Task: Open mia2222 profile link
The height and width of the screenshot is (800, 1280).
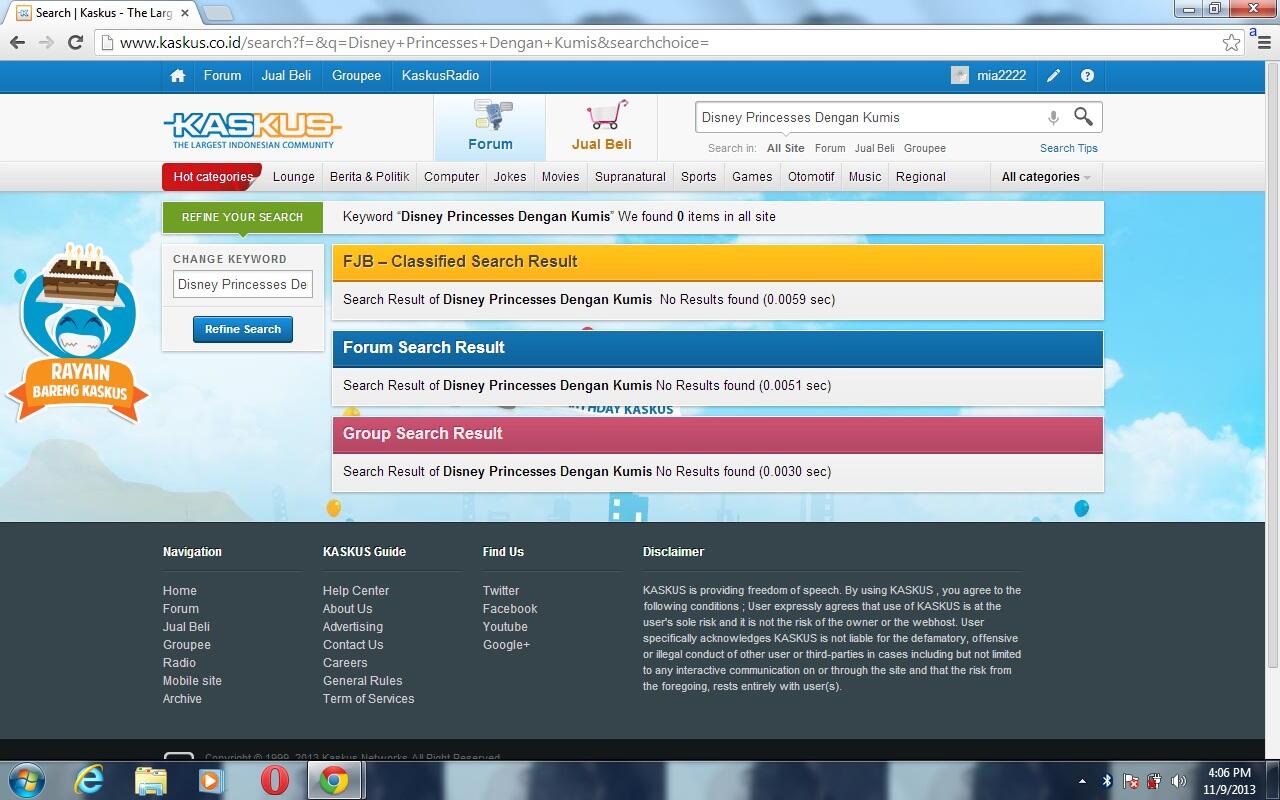Action: (x=1002, y=76)
